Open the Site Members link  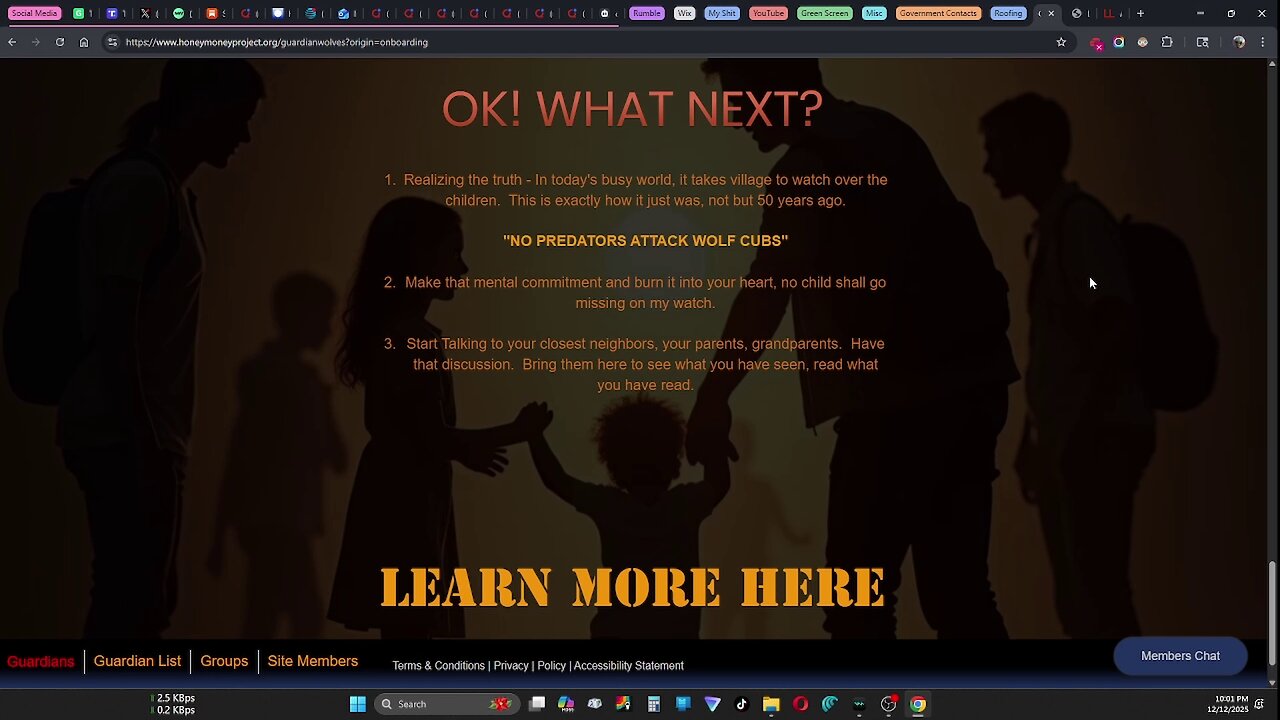coord(312,661)
